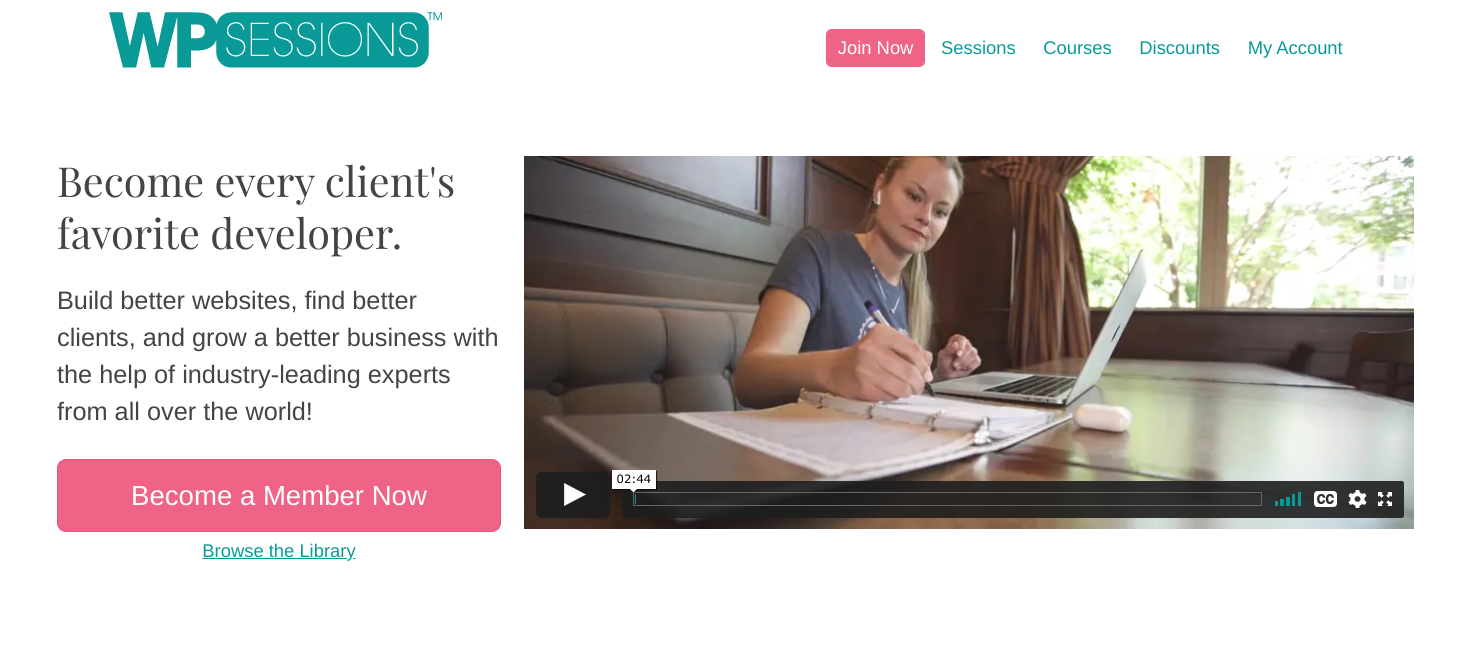1478x649 pixels.
Task: Seek along the video progress bar
Action: [x=947, y=499]
